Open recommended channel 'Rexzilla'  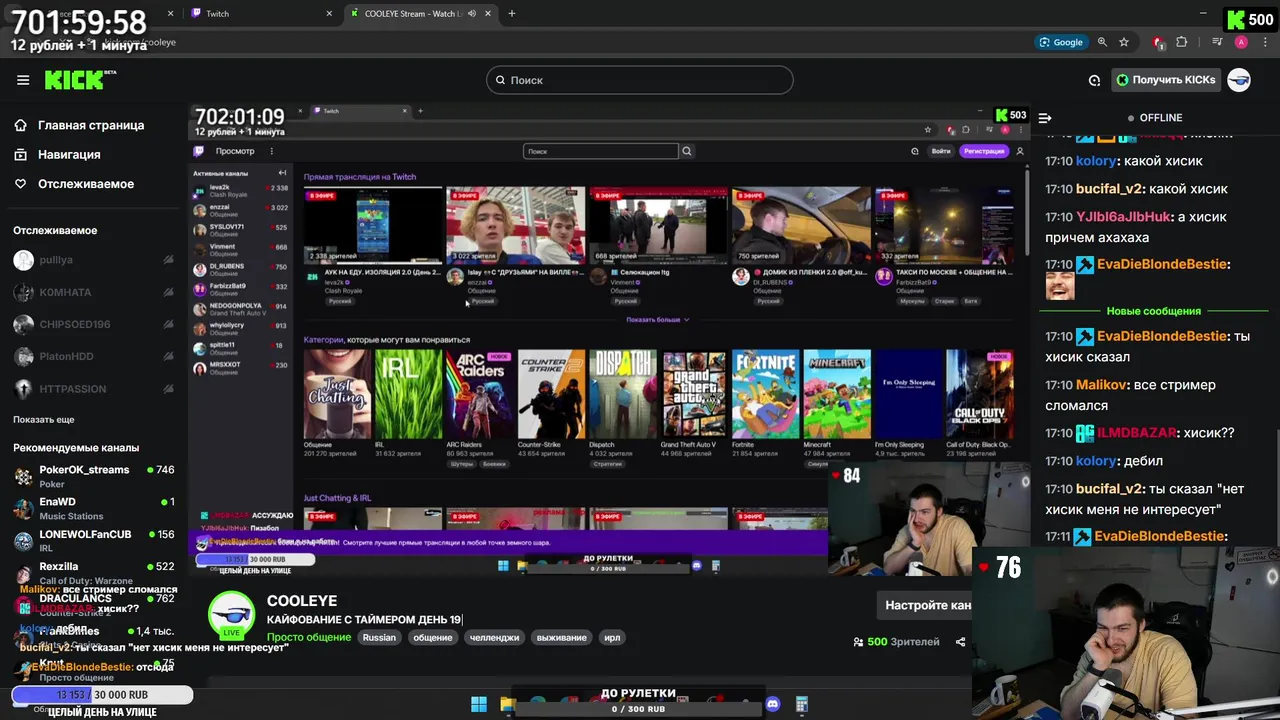[94, 572]
